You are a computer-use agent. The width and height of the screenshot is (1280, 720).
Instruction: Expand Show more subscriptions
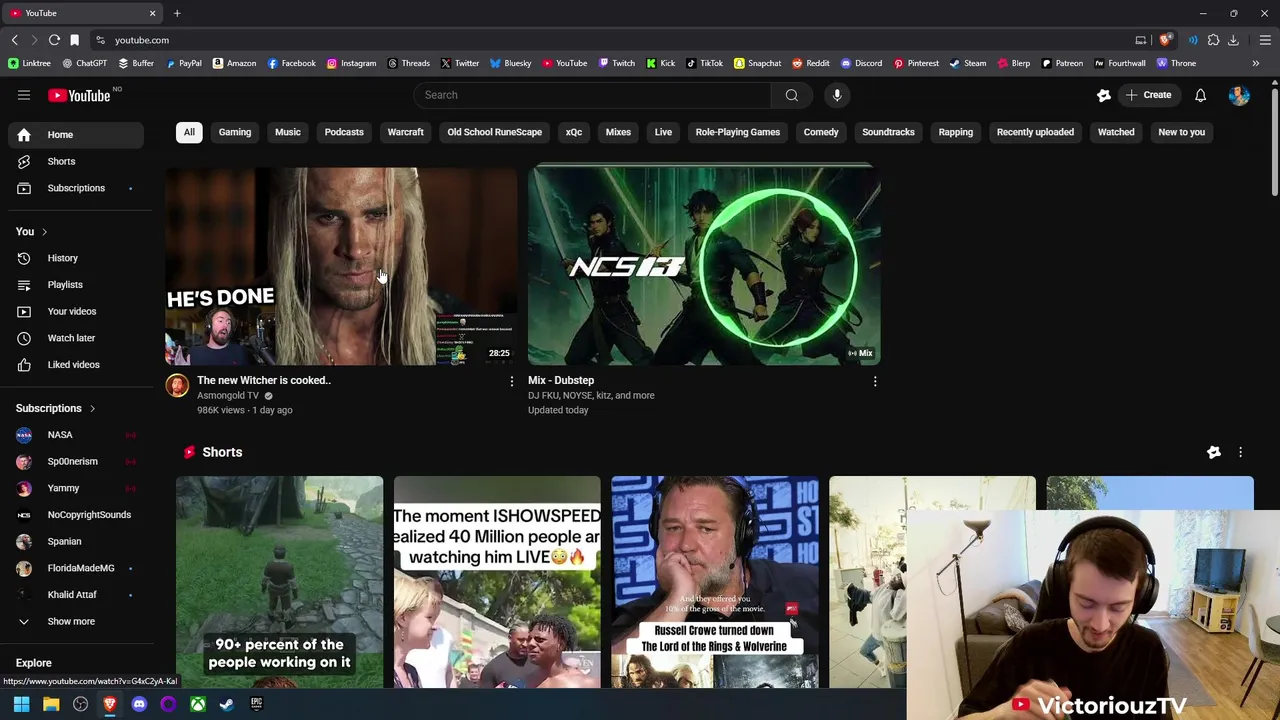[76, 621]
